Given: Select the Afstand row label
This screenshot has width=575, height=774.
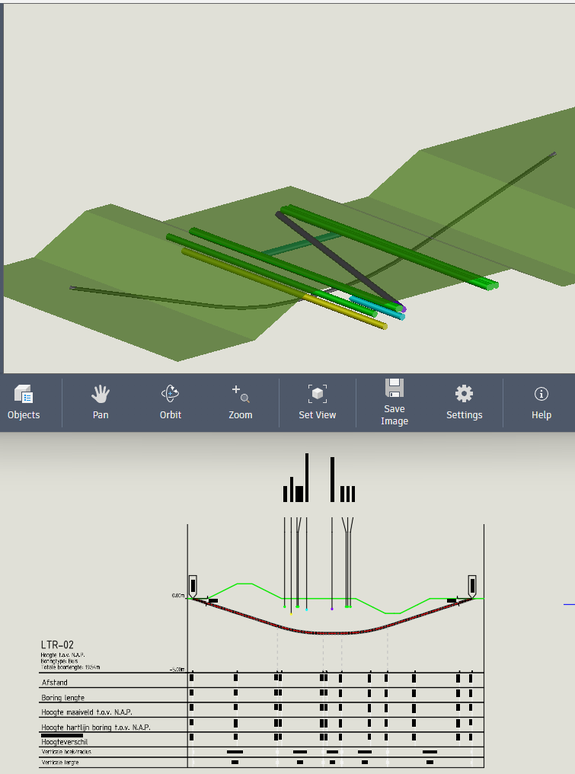Looking at the screenshot, I should click(x=54, y=682).
